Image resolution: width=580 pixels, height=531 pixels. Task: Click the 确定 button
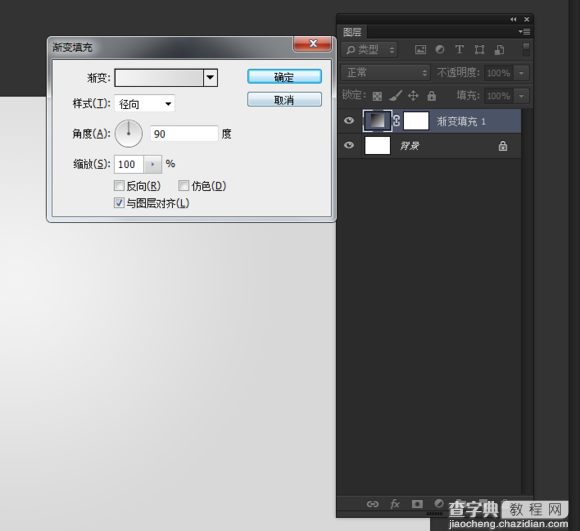pos(284,77)
